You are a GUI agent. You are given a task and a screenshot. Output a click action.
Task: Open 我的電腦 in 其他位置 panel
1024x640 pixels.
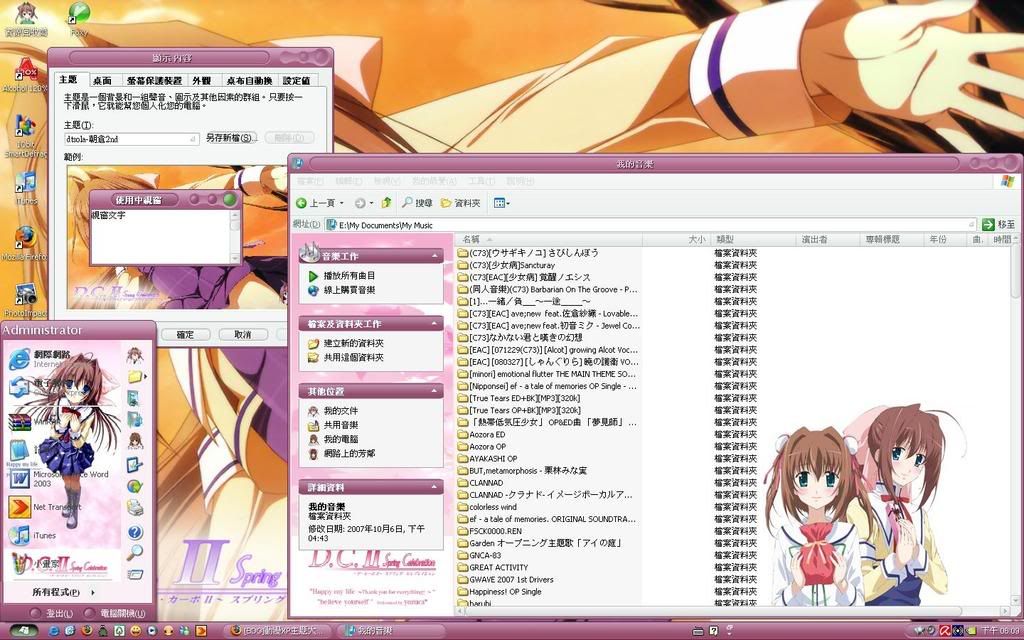[340, 440]
